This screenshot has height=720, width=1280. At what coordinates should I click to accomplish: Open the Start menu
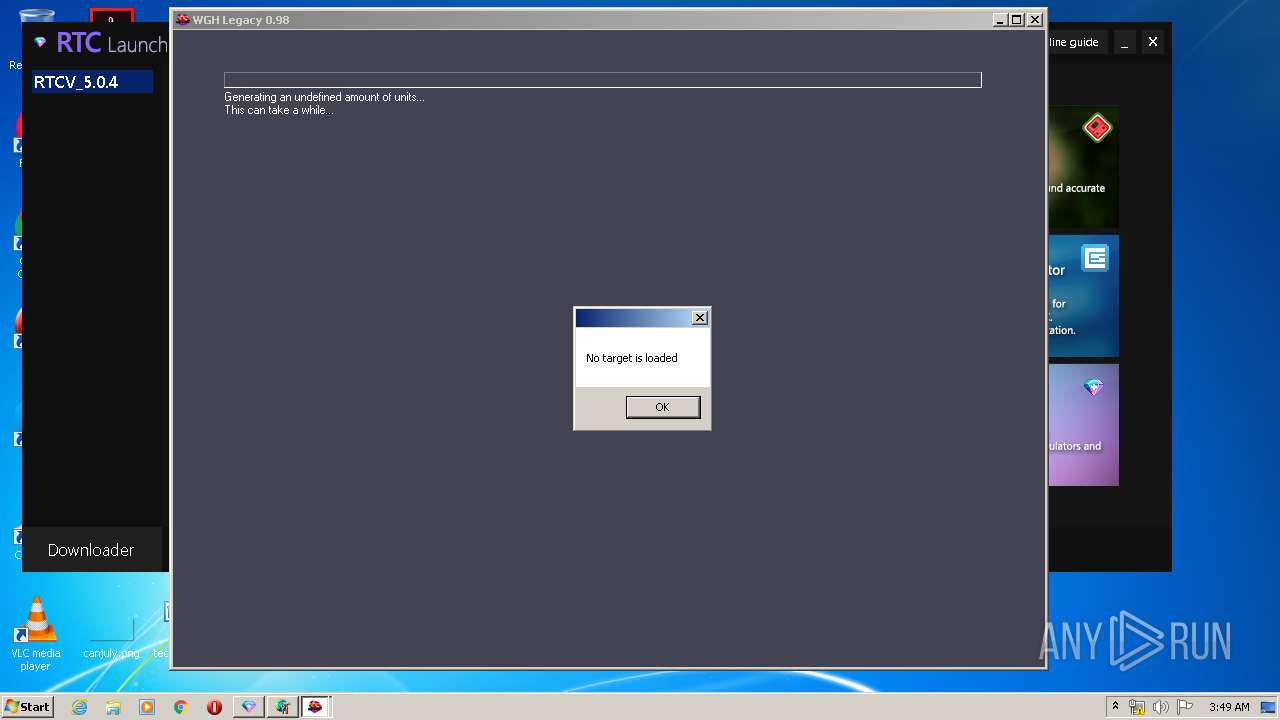tap(27, 707)
